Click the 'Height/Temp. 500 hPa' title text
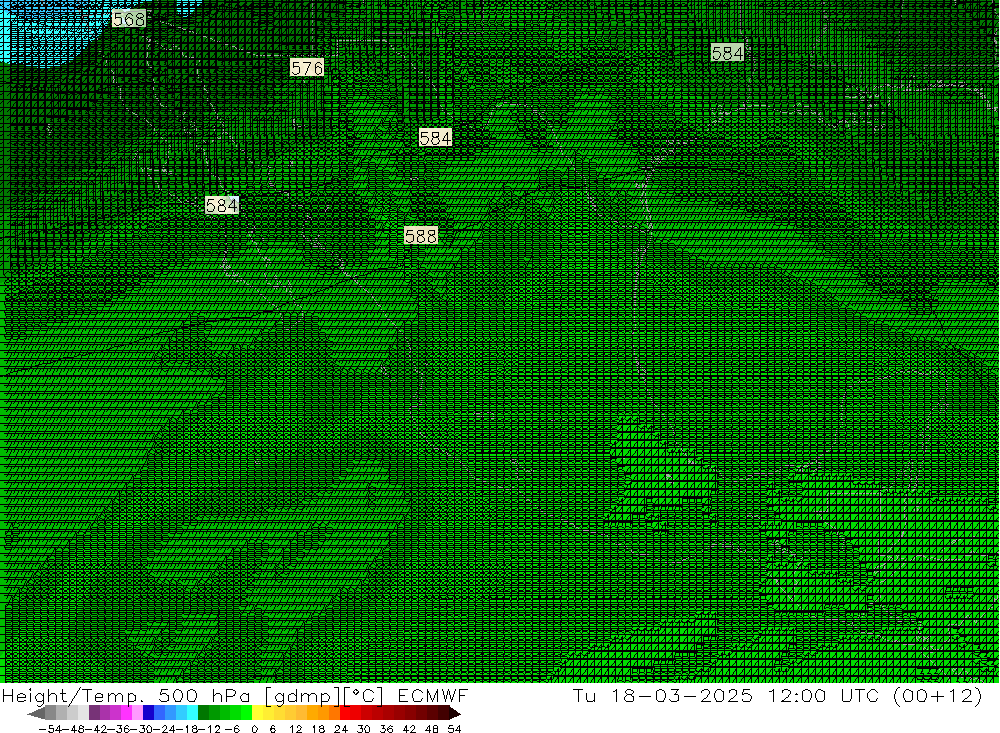Viewport: 1000px width, 733px height. pos(126,695)
